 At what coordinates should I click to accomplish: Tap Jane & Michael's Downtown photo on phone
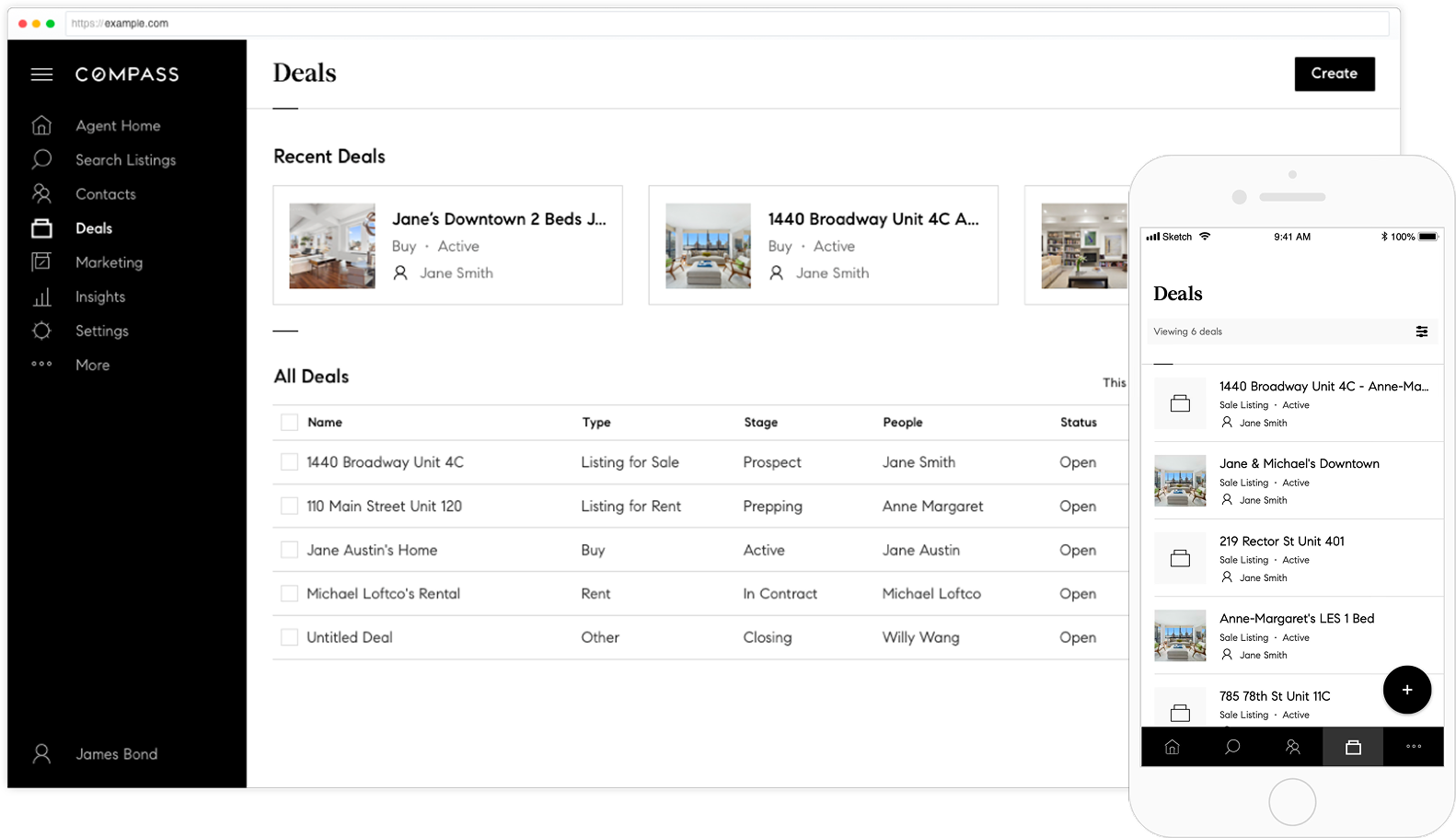pyautogui.click(x=1180, y=481)
